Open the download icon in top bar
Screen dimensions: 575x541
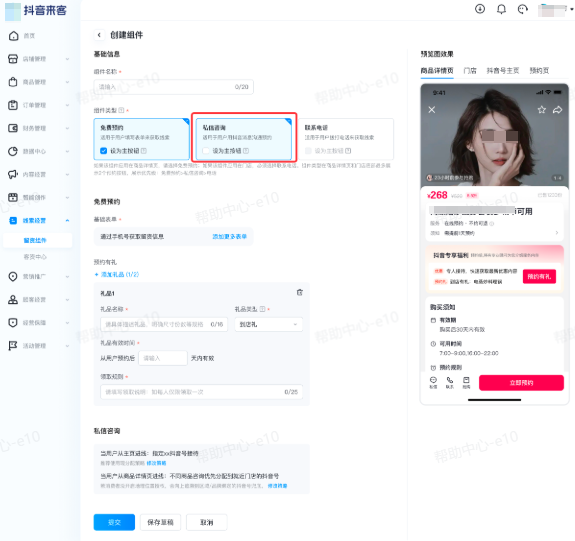tap(480, 9)
